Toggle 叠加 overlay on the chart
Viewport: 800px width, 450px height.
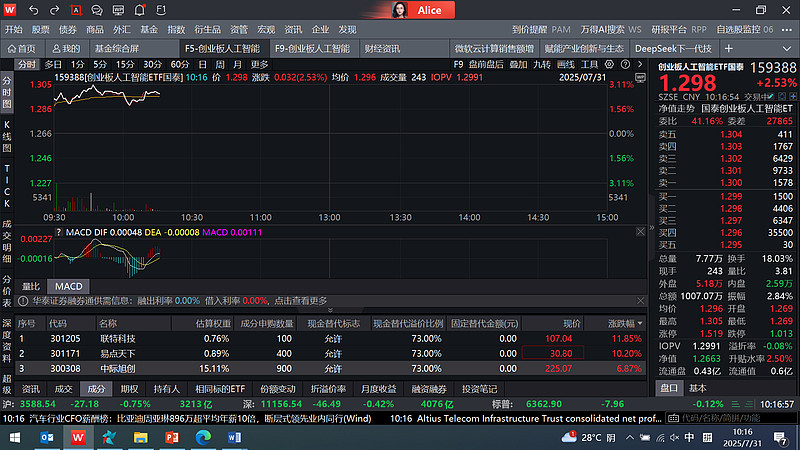(x=518, y=64)
